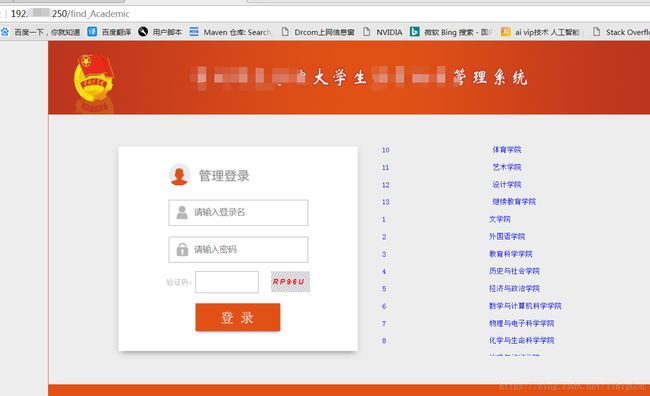This screenshot has height=396, width=650.
Task: Open the Maven 仓库 Search bookmark
Action: 230,32
